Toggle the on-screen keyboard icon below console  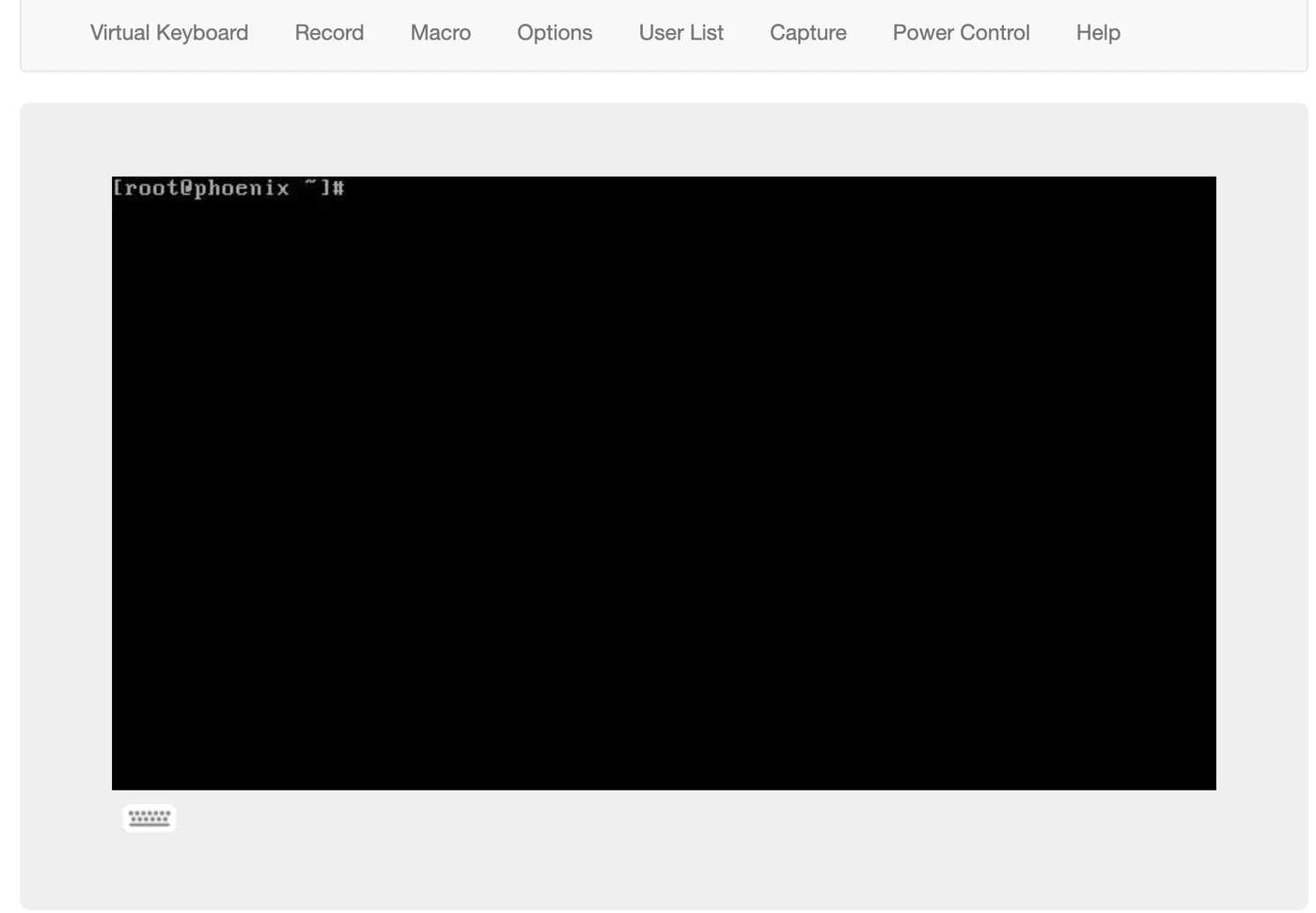pyautogui.click(x=149, y=818)
